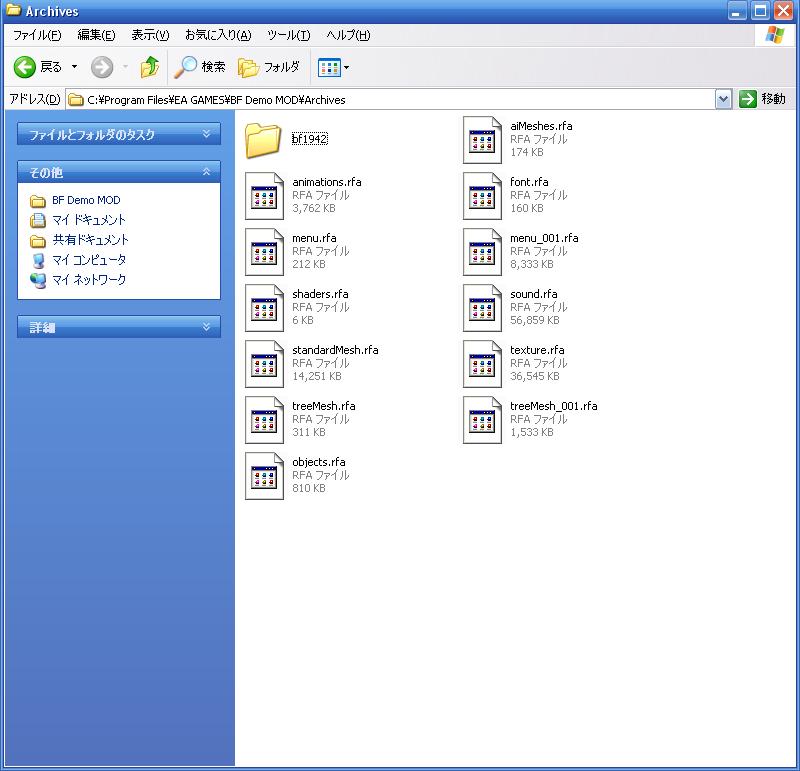Click the BF Demo MOD folder icon
This screenshot has height=771, width=800.
tap(37, 201)
